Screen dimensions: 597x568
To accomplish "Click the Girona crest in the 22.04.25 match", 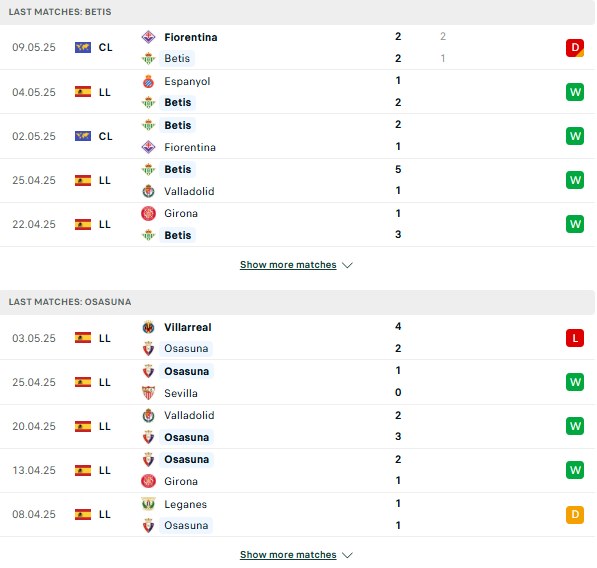I will pyautogui.click(x=148, y=213).
